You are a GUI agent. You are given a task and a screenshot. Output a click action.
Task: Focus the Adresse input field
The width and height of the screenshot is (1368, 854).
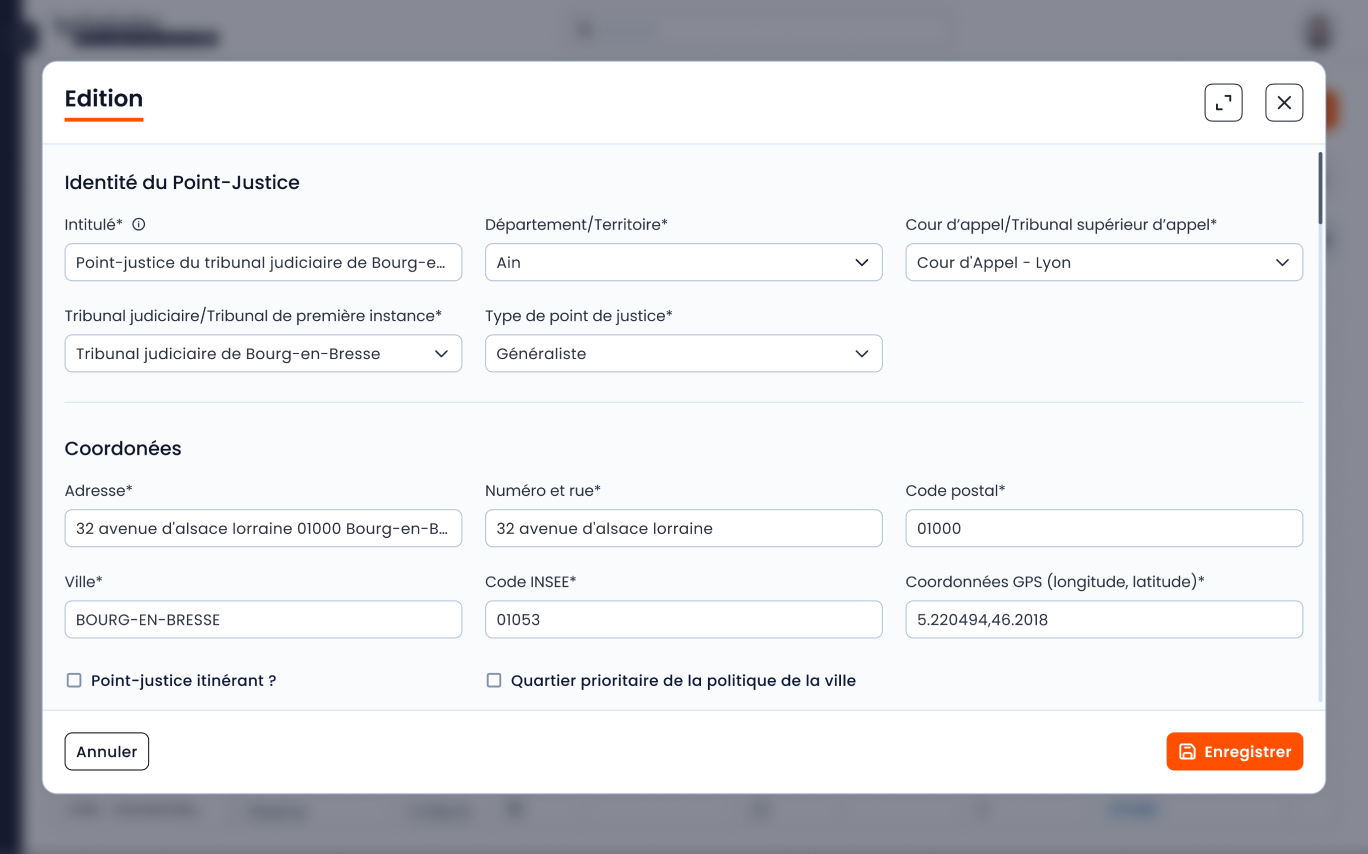262,529
